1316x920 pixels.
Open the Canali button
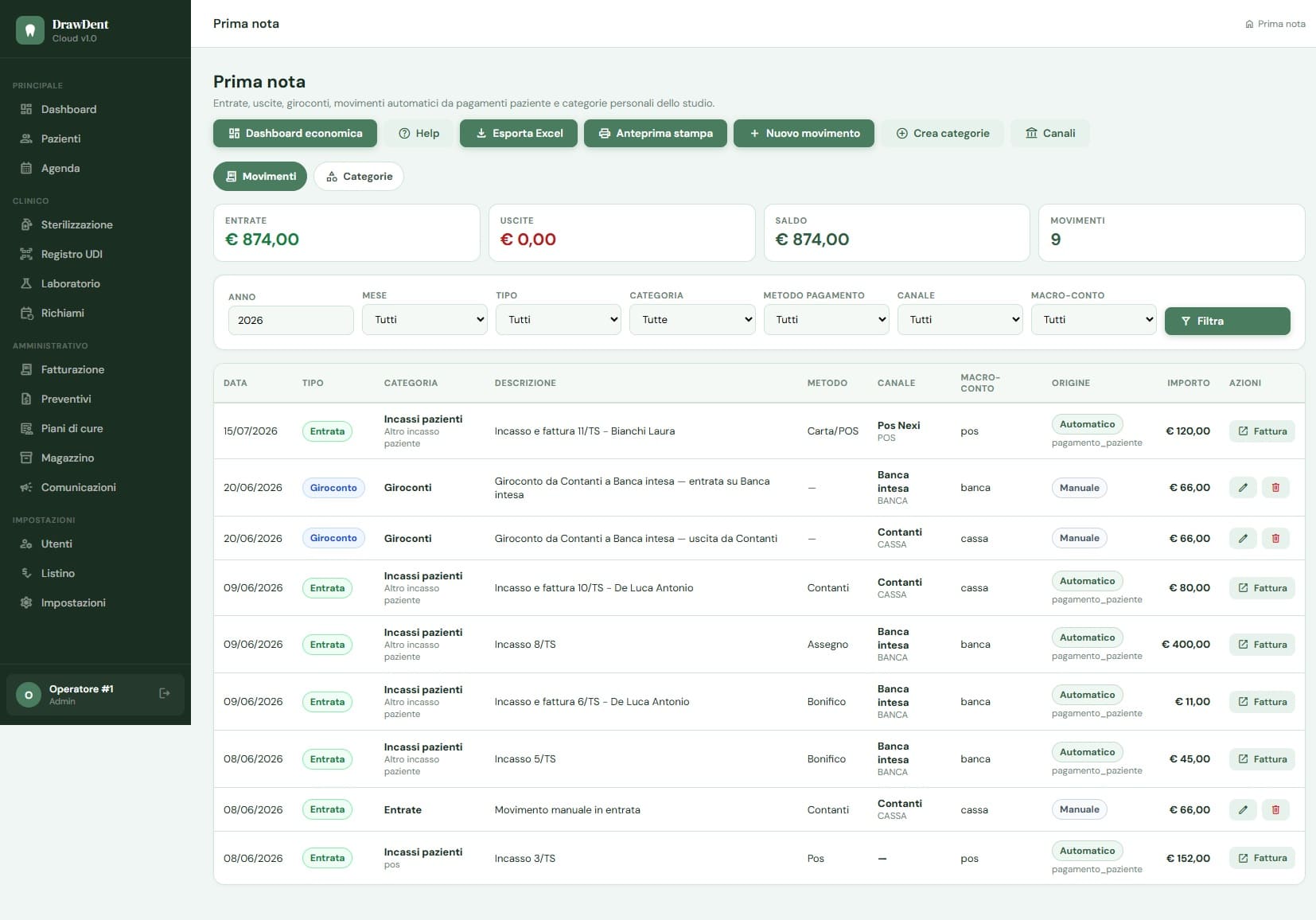1050,134
